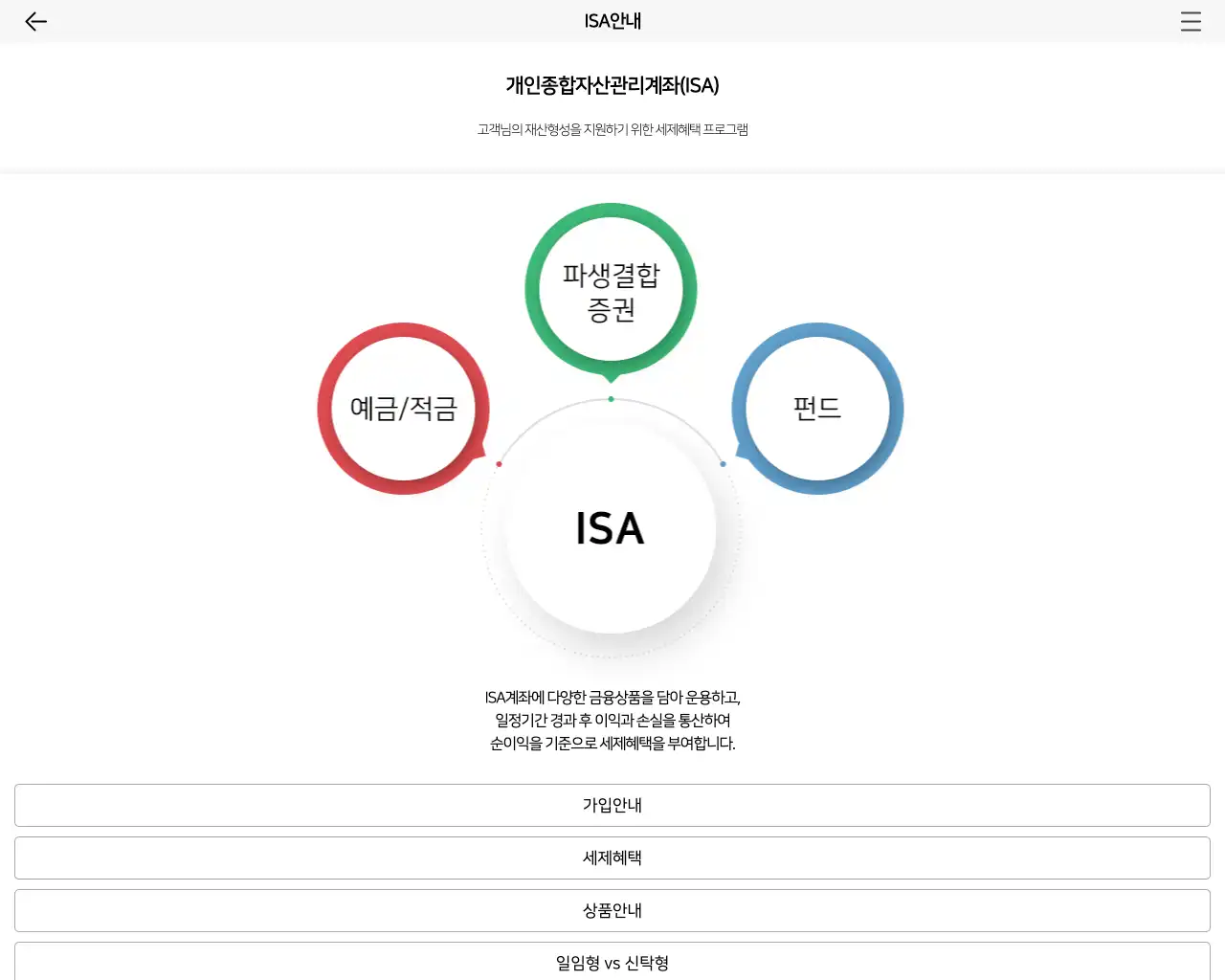Open the 상품안내 section
Viewport: 1225px width, 980px height.
point(612,911)
